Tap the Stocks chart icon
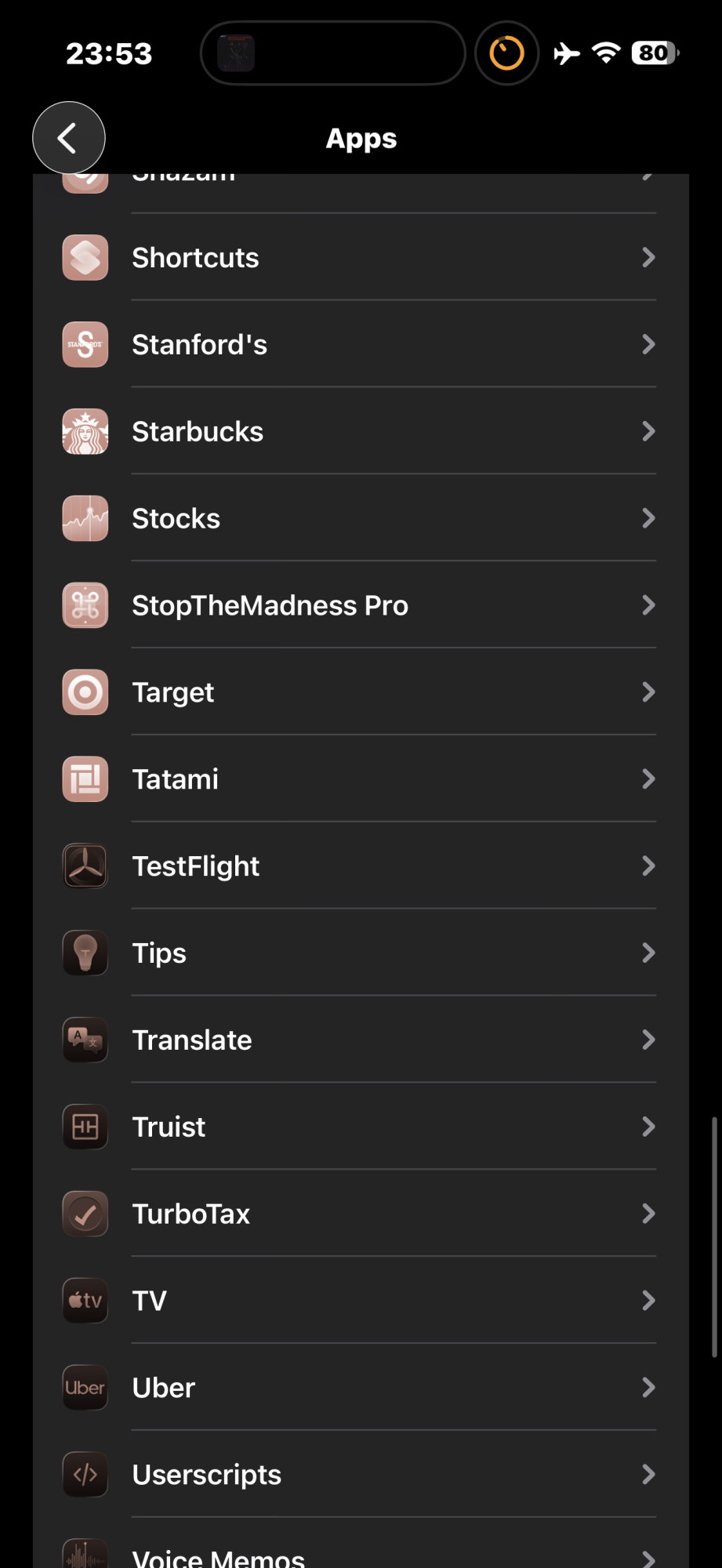This screenshot has height=1568, width=722. point(85,519)
